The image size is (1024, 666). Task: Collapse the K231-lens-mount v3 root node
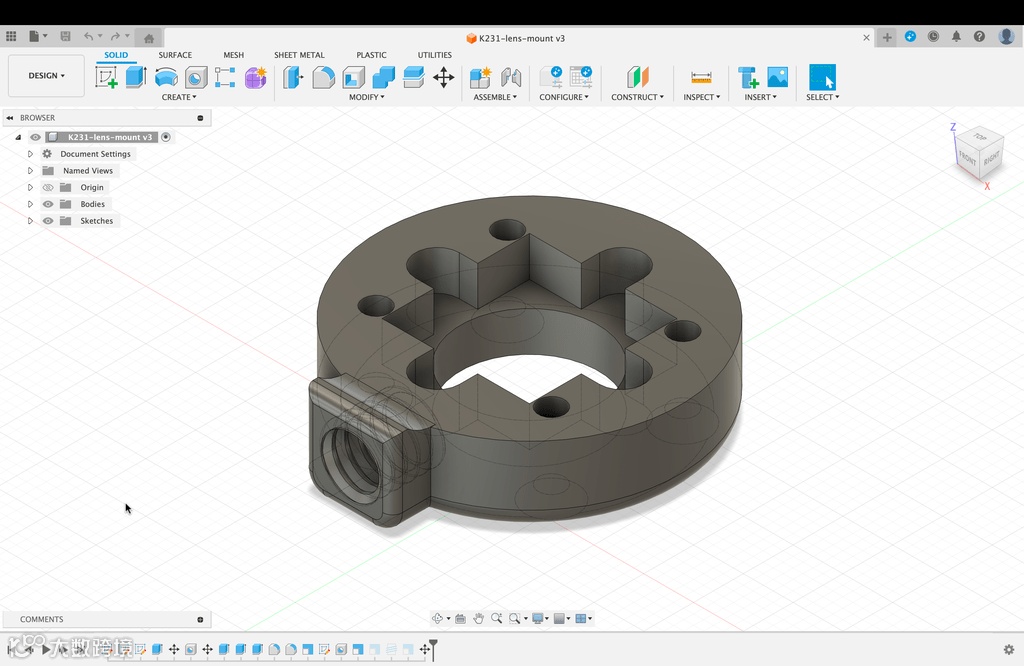(x=18, y=137)
